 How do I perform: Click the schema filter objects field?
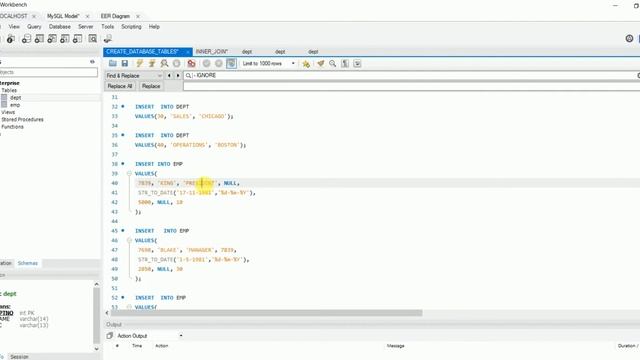[49, 72]
